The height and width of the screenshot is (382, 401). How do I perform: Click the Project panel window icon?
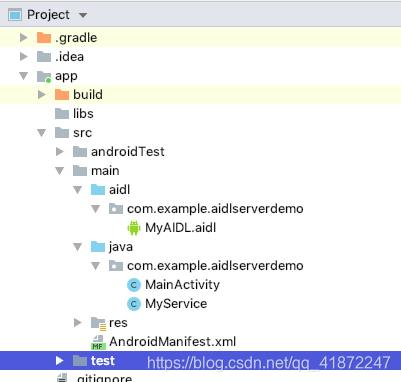15,15
